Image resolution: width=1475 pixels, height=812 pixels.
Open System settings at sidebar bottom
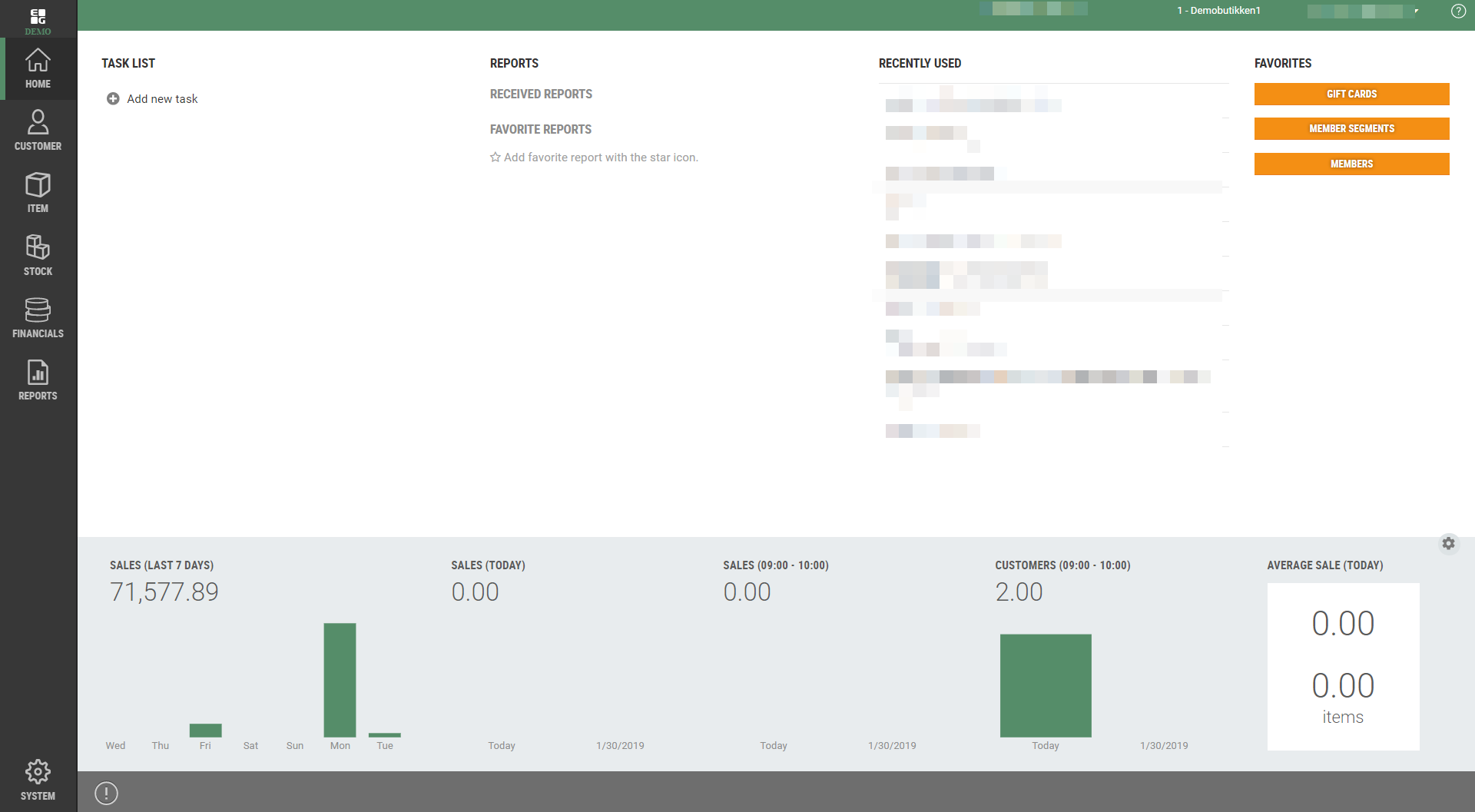point(38,779)
